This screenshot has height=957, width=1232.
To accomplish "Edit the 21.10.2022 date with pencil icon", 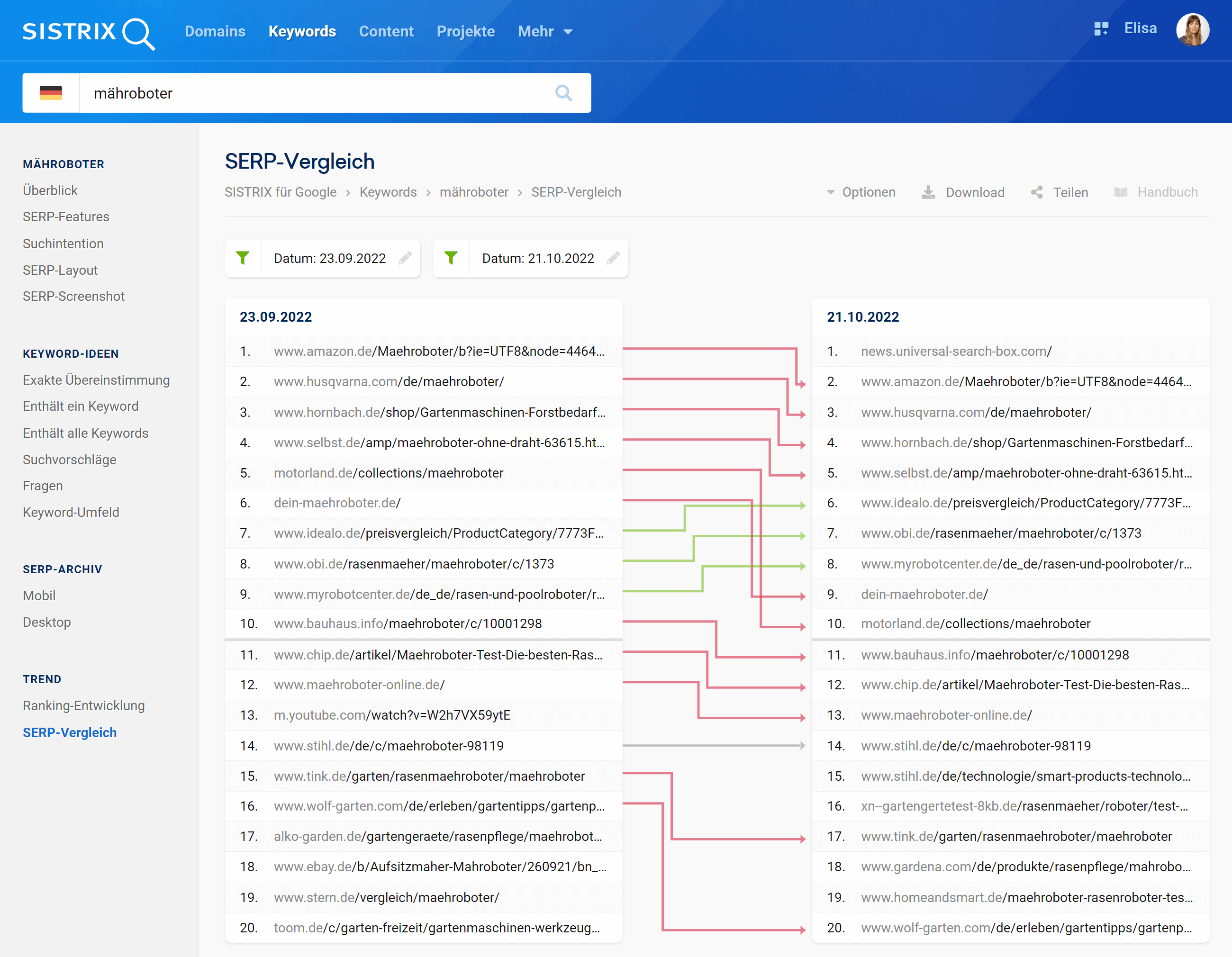I will [613, 258].
